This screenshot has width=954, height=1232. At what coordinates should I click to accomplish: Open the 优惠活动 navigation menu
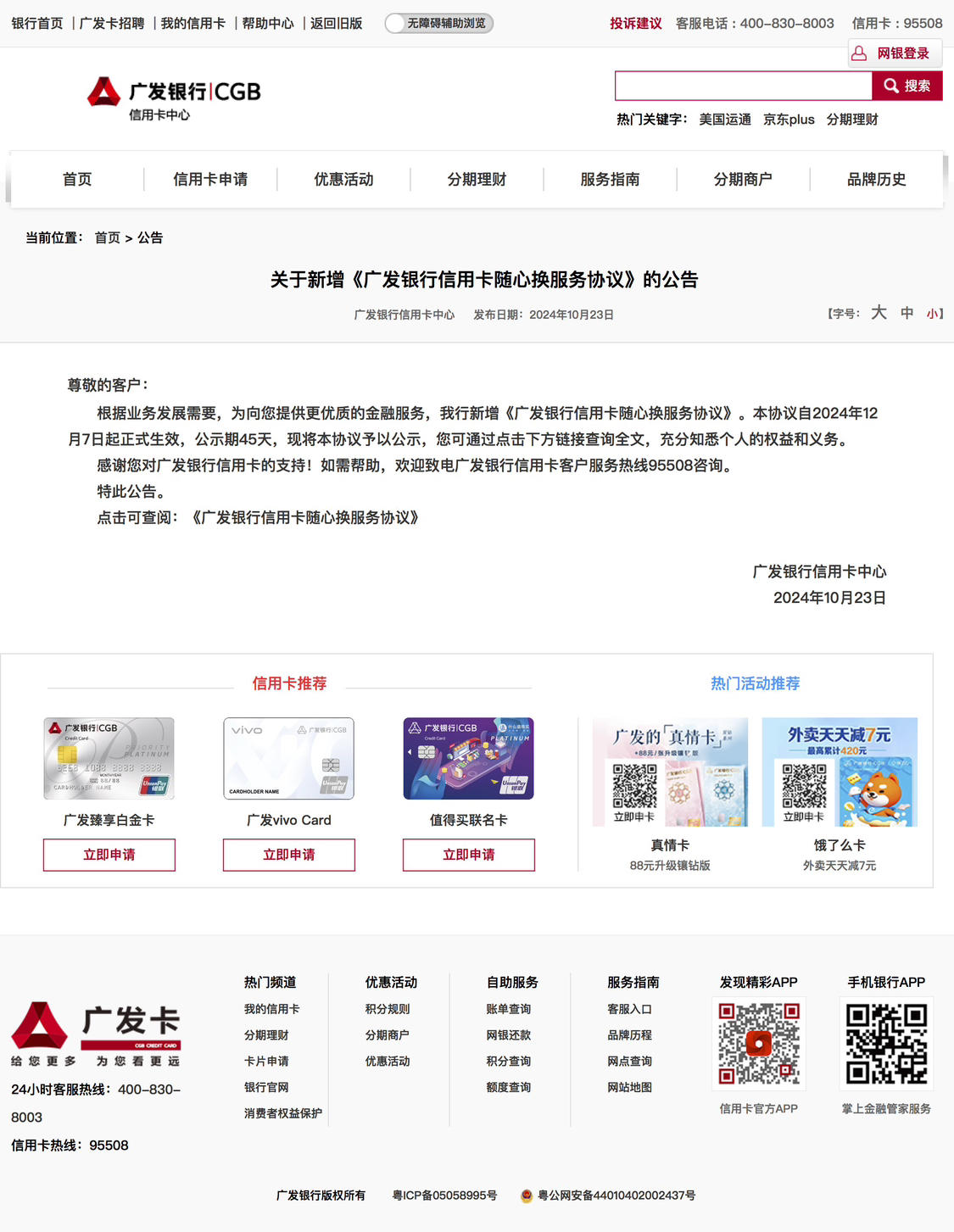tap(343, 179)
